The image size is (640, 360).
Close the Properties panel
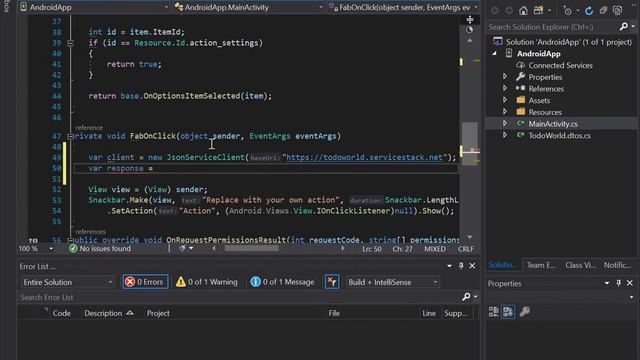point(630,283)
